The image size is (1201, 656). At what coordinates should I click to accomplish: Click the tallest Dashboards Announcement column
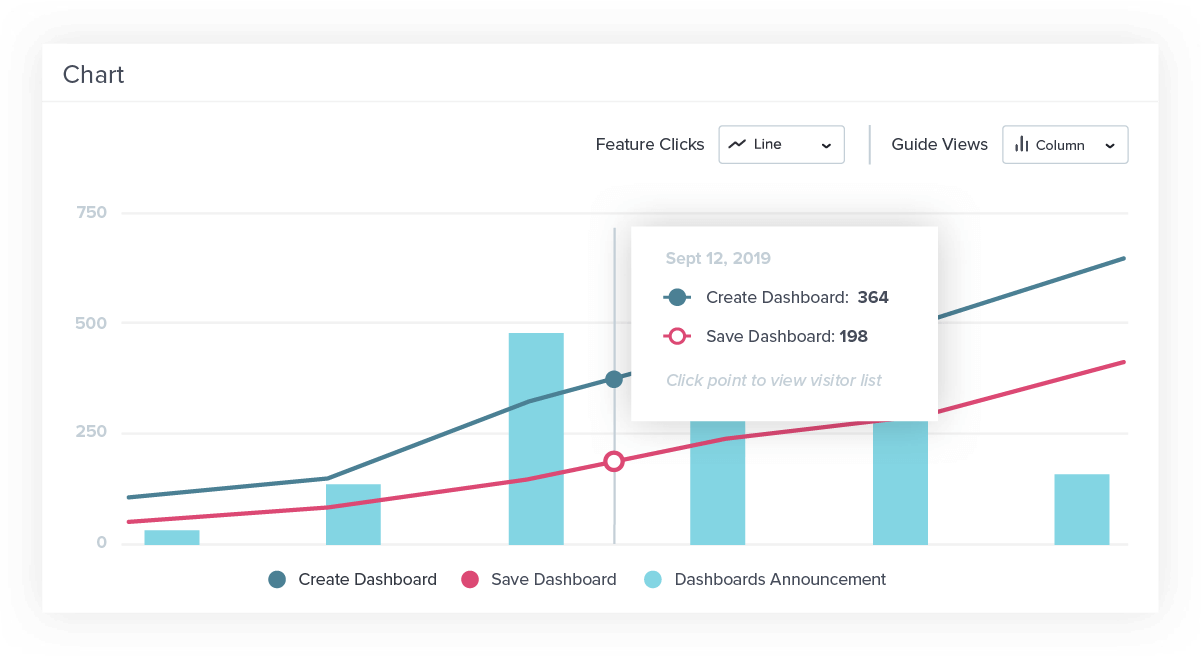536,438
